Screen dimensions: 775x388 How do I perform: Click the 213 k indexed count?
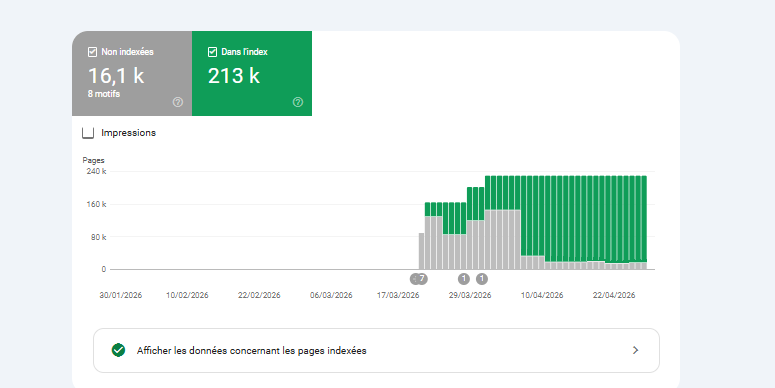[x=234, y=76]
